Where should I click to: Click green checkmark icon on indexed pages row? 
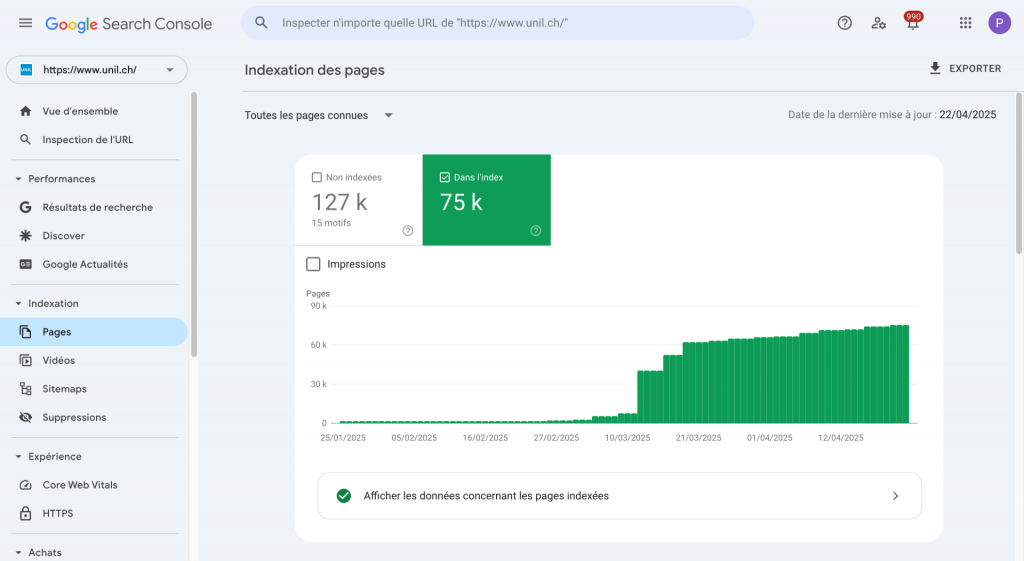pyautogui.click(x=344, y=496)
